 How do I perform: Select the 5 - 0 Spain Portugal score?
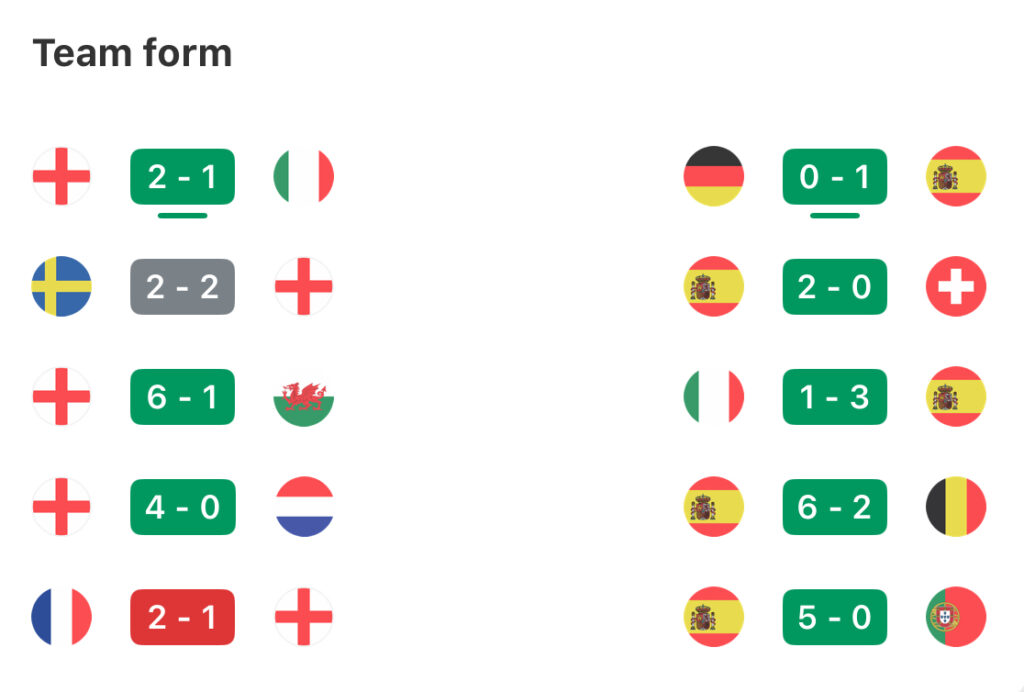835,617
